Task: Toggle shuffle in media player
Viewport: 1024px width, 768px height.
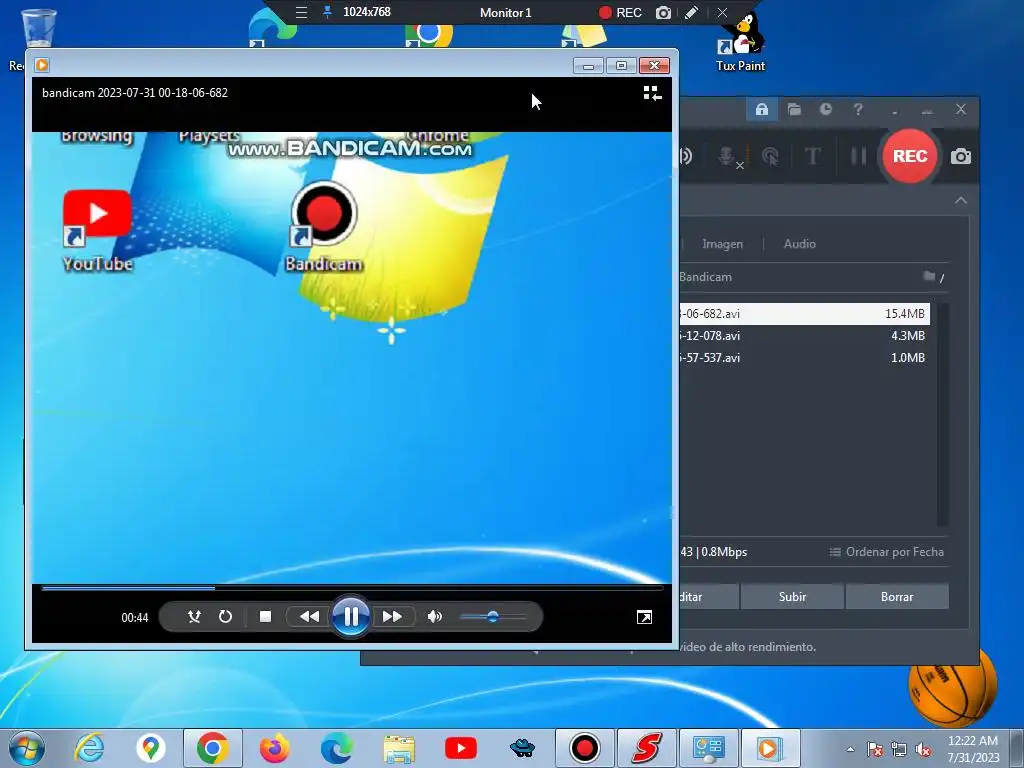Action: click(194, 616)
